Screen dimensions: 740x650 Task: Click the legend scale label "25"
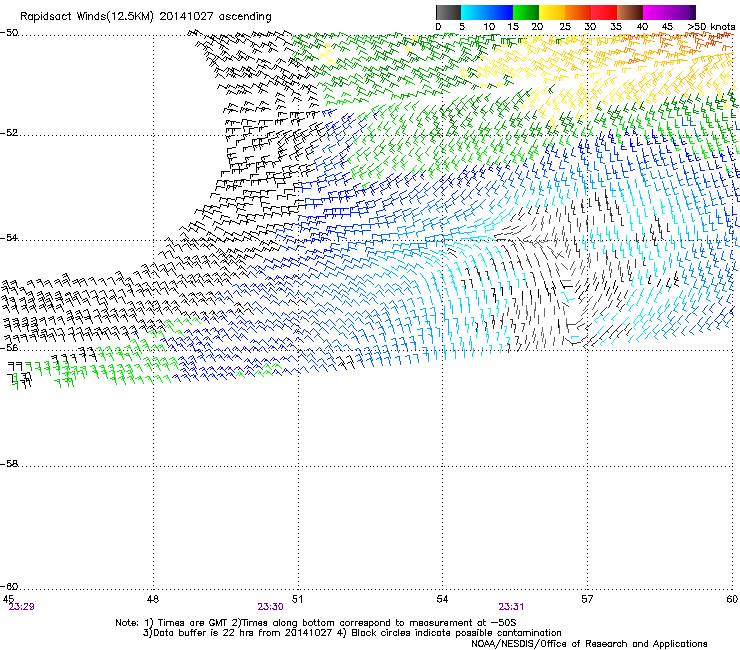pyautogui.click(x=565, y=27)
